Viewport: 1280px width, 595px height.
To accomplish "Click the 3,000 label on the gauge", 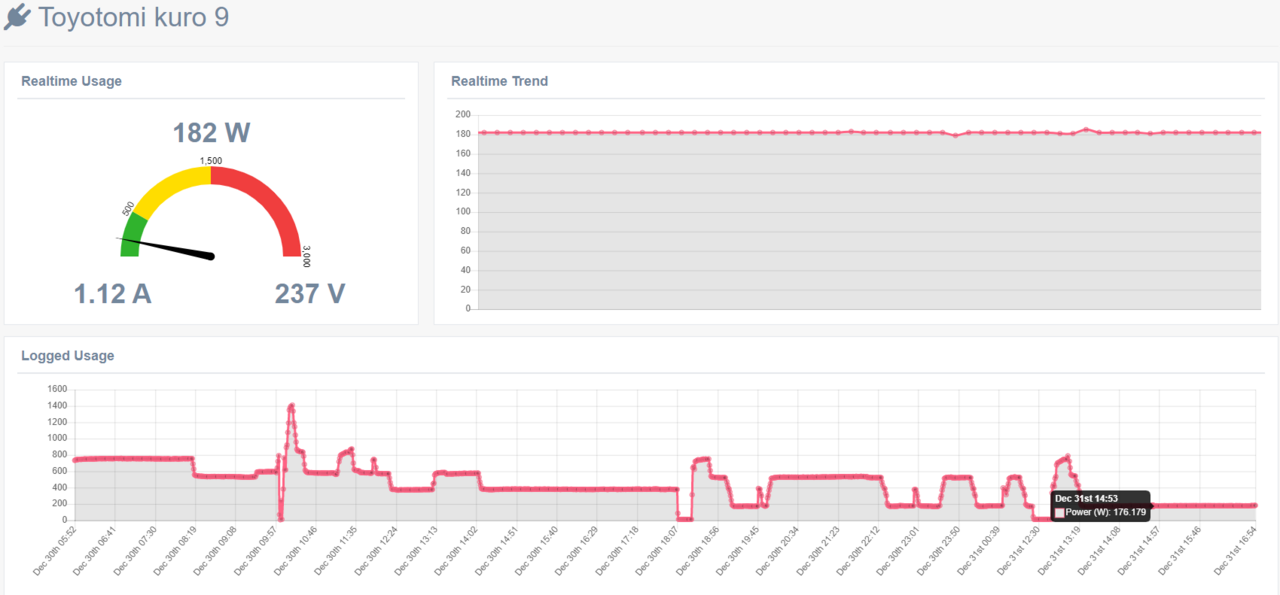I will (306, 256).
